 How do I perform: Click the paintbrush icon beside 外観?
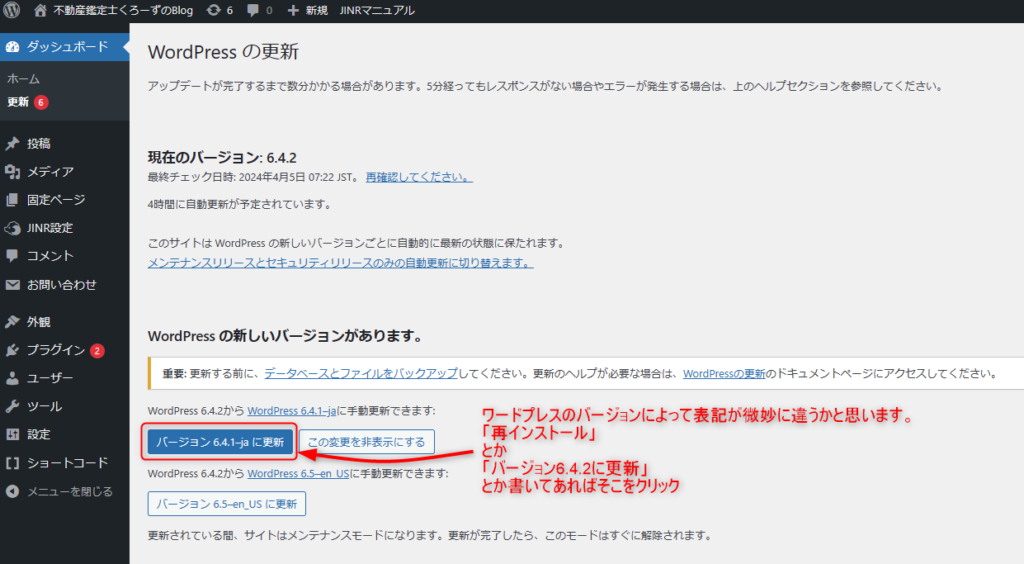point(12,322)
